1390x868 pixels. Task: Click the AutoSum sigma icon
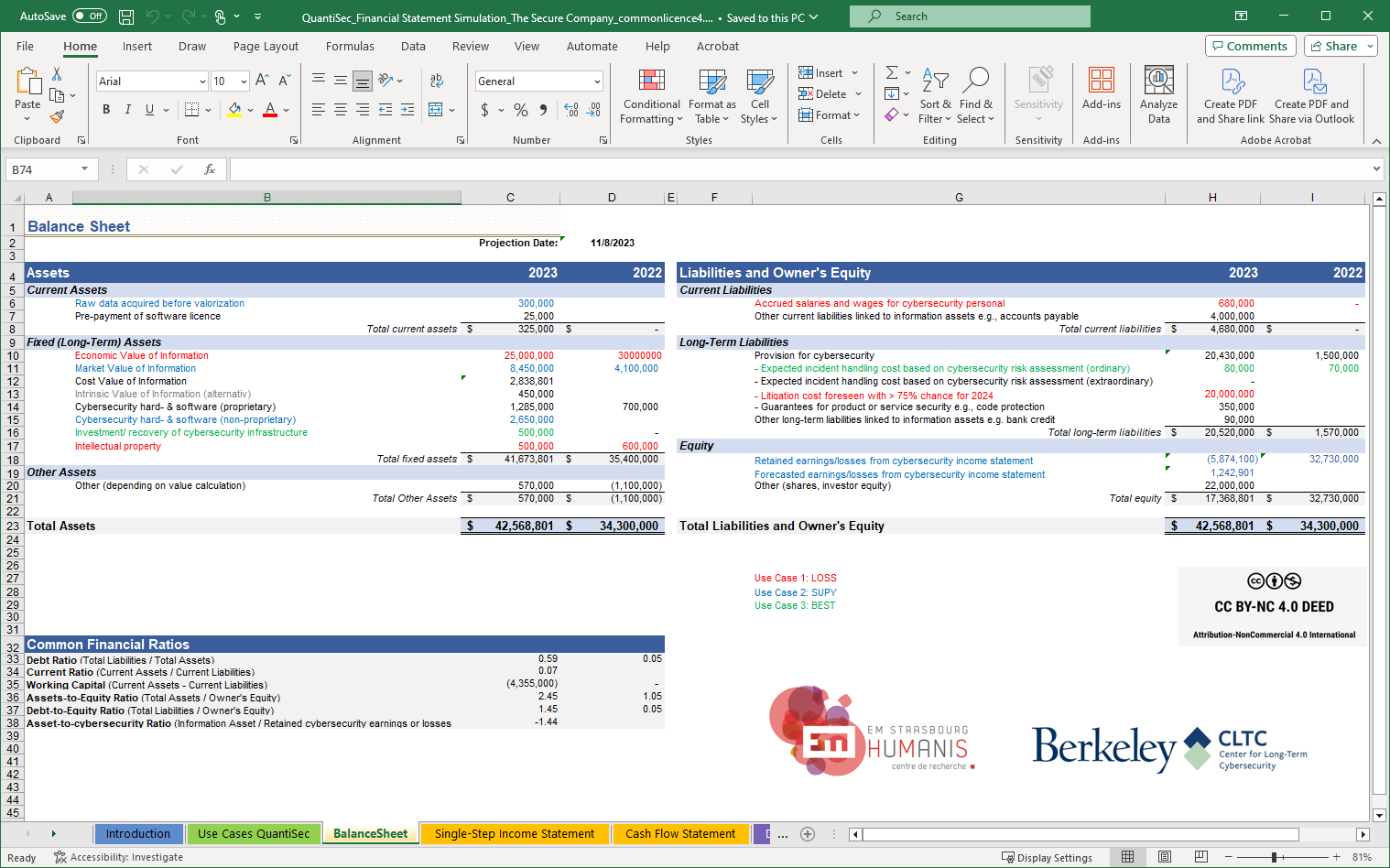pos(892,72)
